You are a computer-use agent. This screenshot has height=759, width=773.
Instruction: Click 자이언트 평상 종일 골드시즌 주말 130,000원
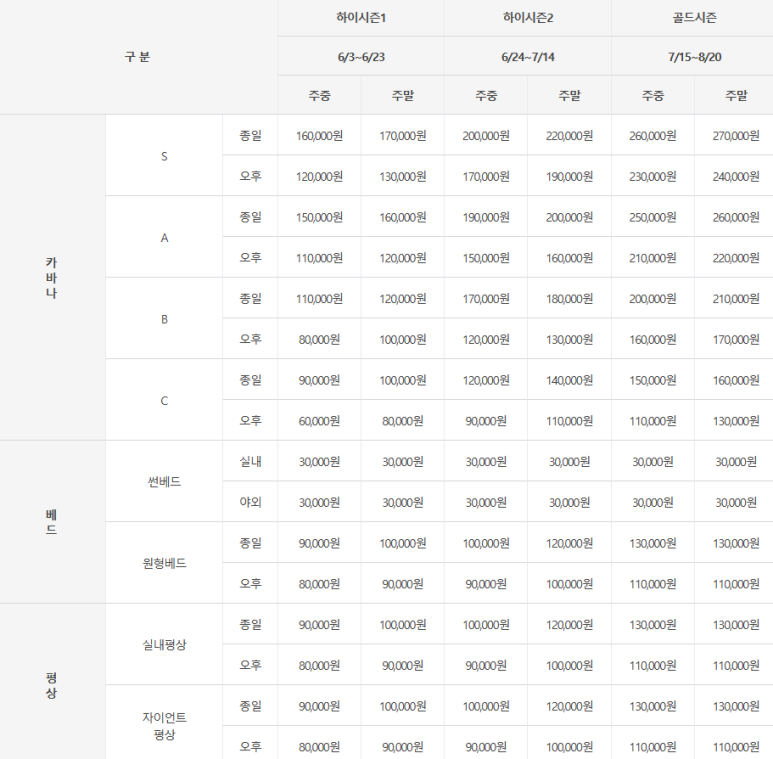click(x=736, y=706)
